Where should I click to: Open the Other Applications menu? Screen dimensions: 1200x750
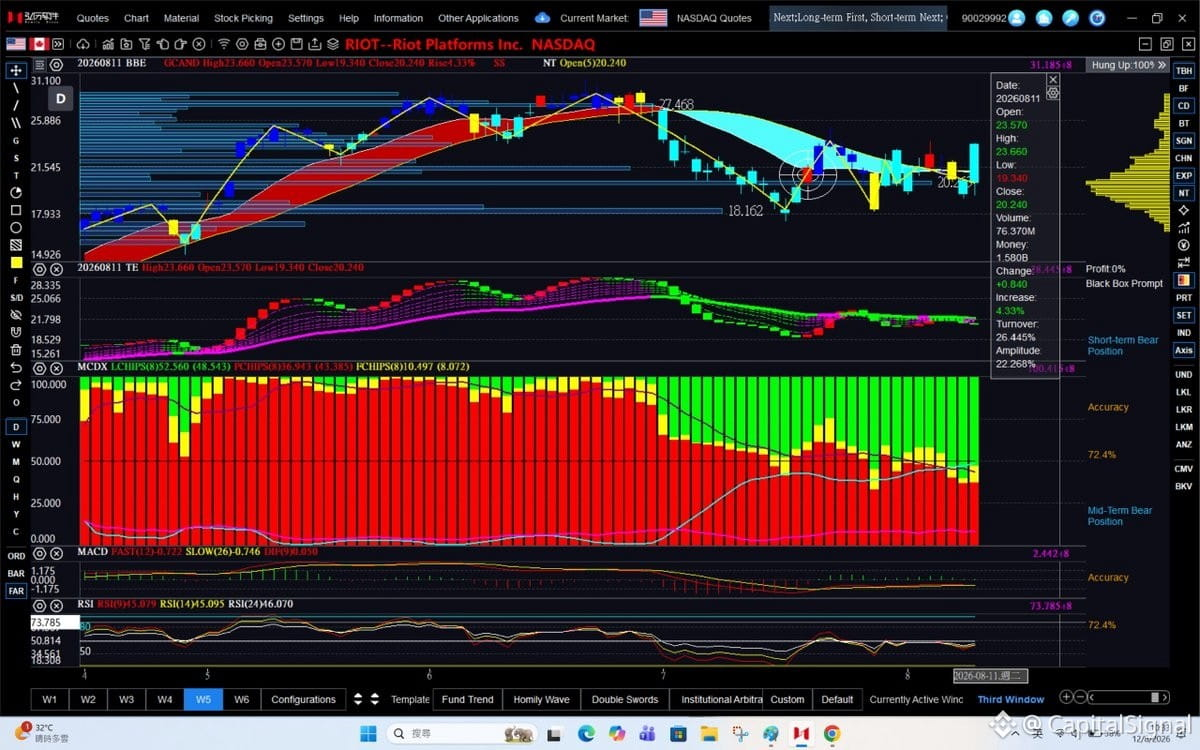tap(478, 18)
